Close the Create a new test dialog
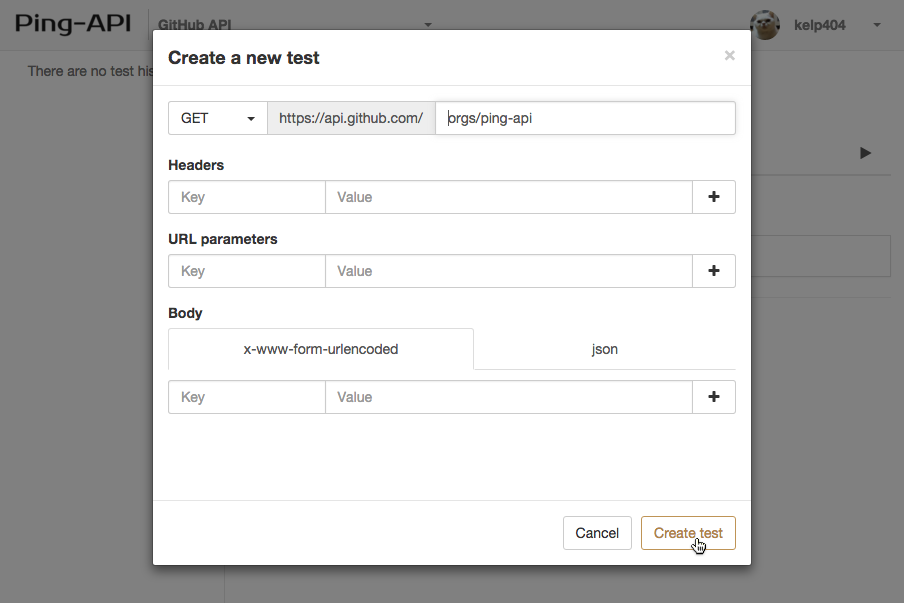Image resolution: width=904 pixels, height=603 pixels. (x=730, y=56)
